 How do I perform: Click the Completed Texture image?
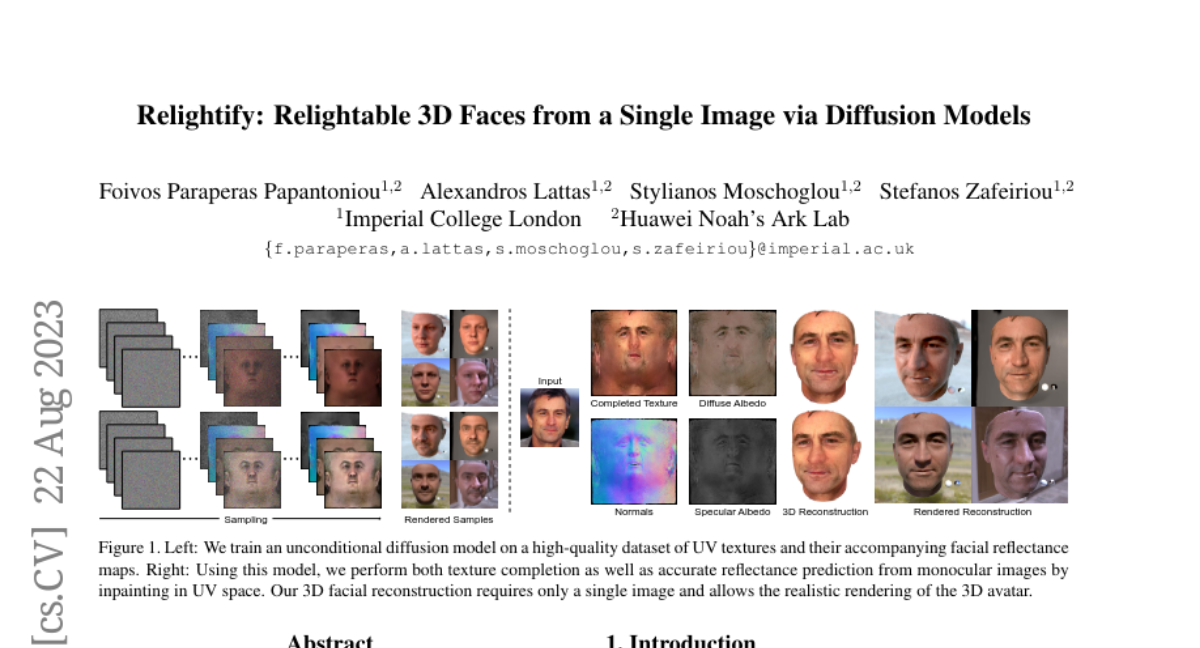click(633, 353)
